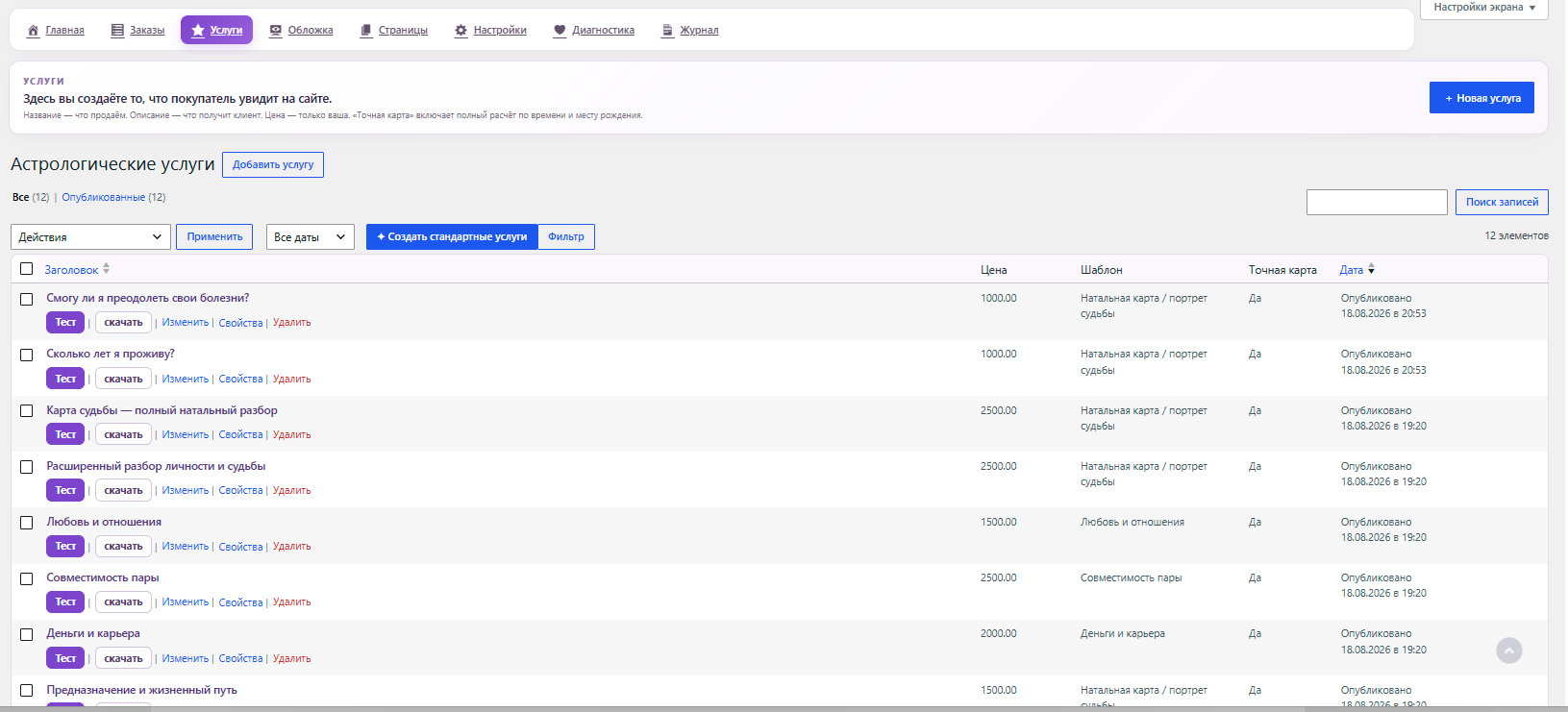The height and width of the screenshot is (712, 1568).
Task: Select 'Предназначение и жизненный путь' row checkbox
Action: (x=27, y=691)
